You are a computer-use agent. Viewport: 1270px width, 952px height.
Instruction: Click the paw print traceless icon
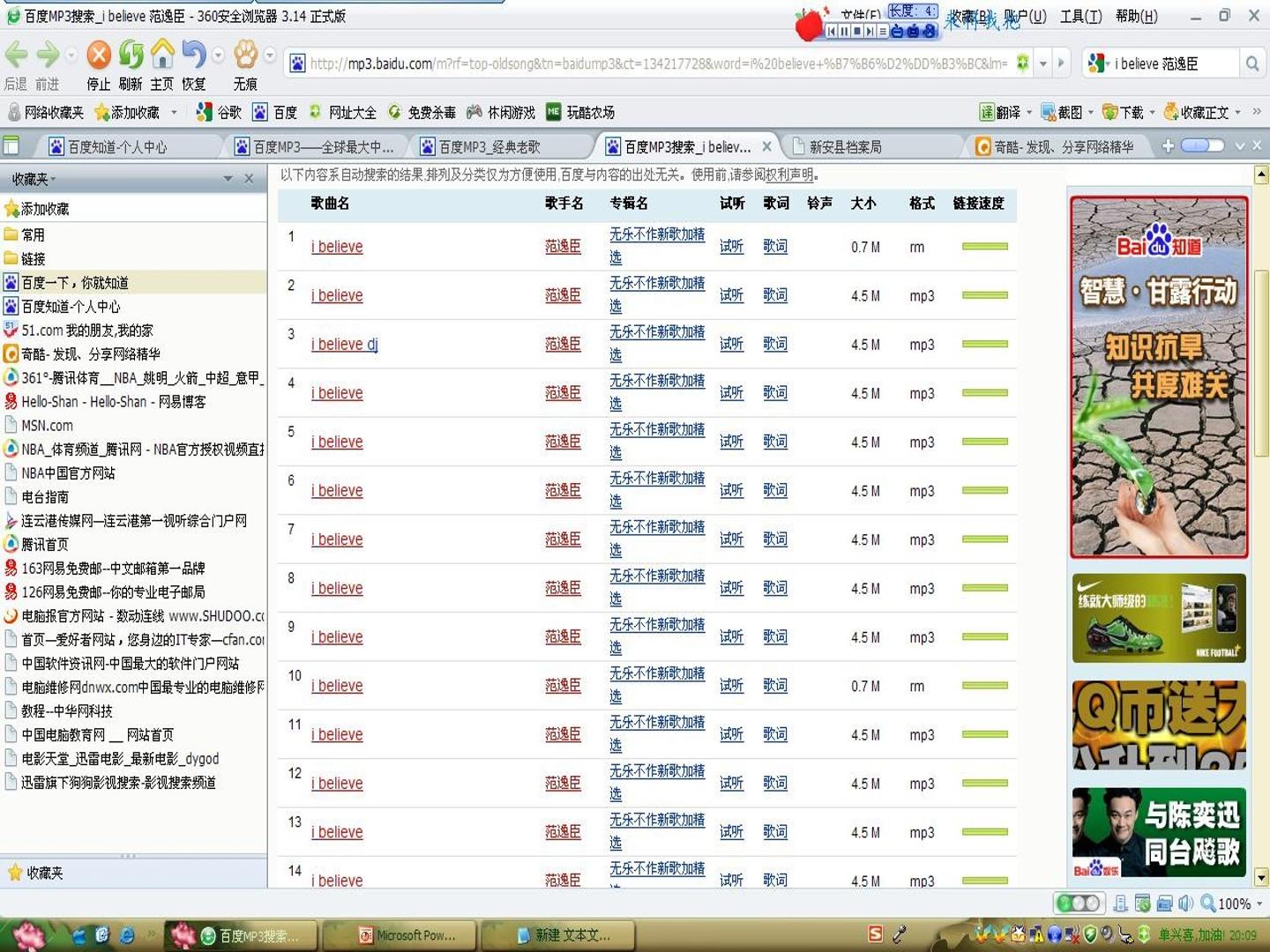pos(245,56)
